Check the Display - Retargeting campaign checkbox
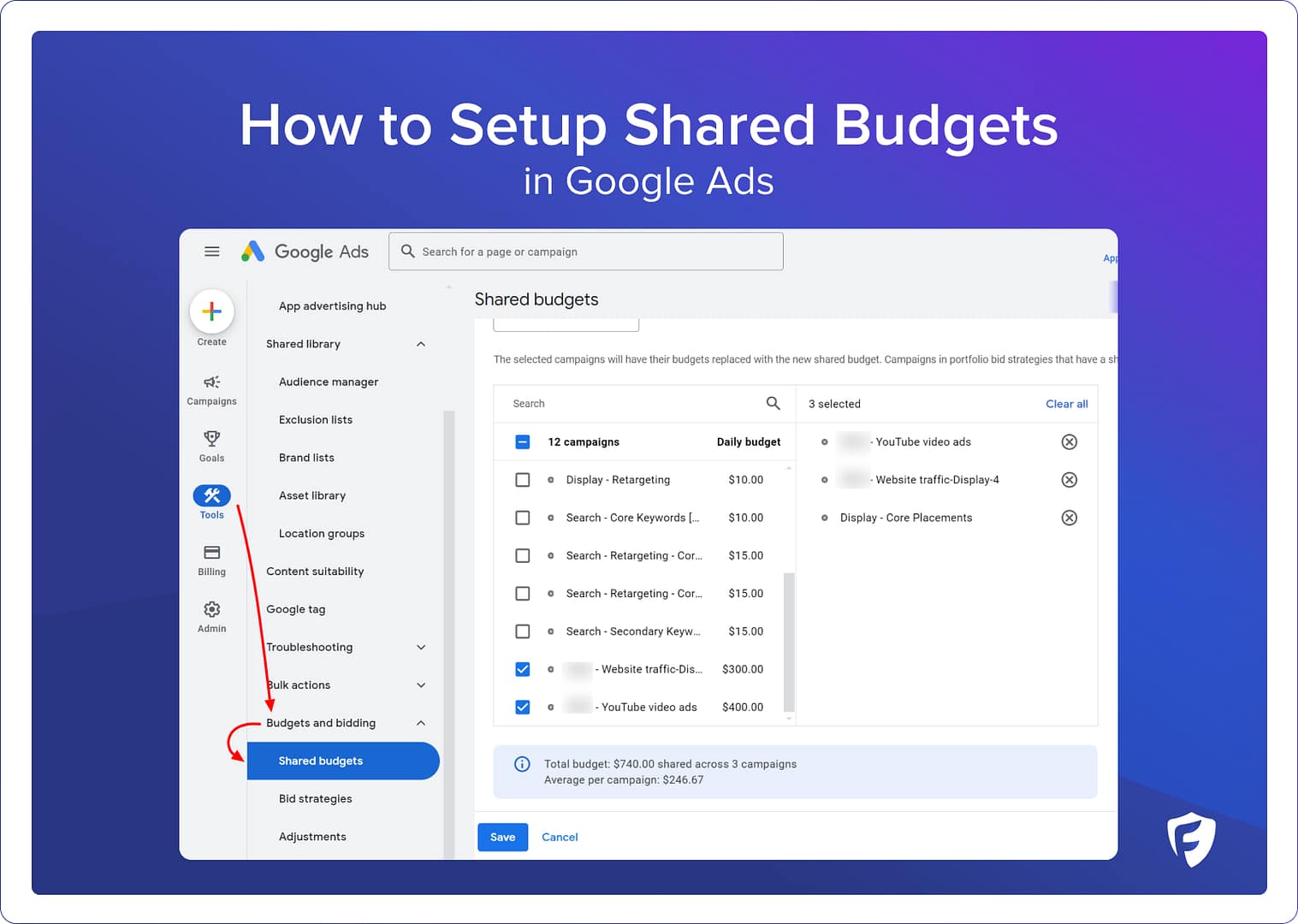 click(523, 480)
